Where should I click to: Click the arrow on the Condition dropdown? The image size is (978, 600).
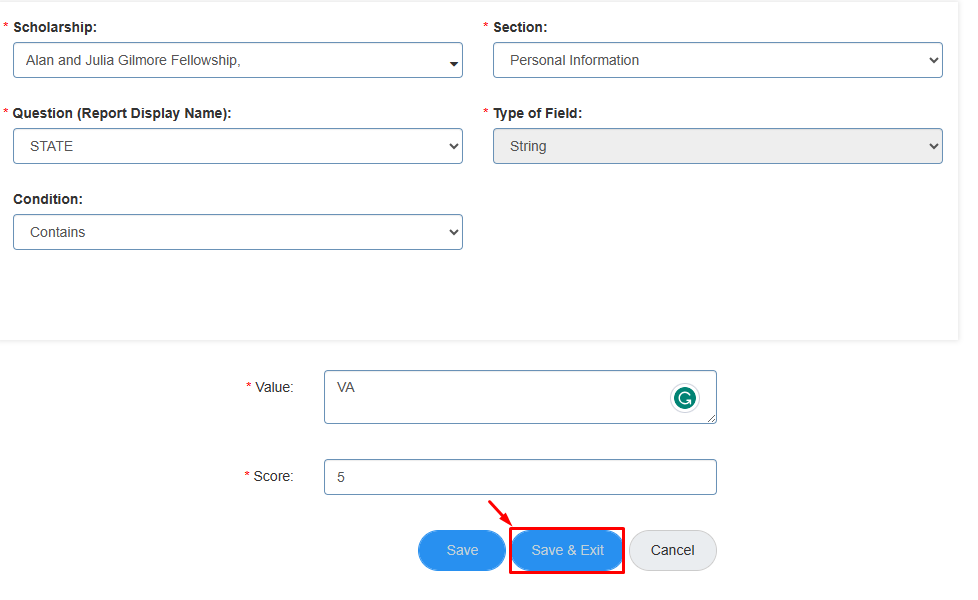pyautogui.click(x=452, y=232)
